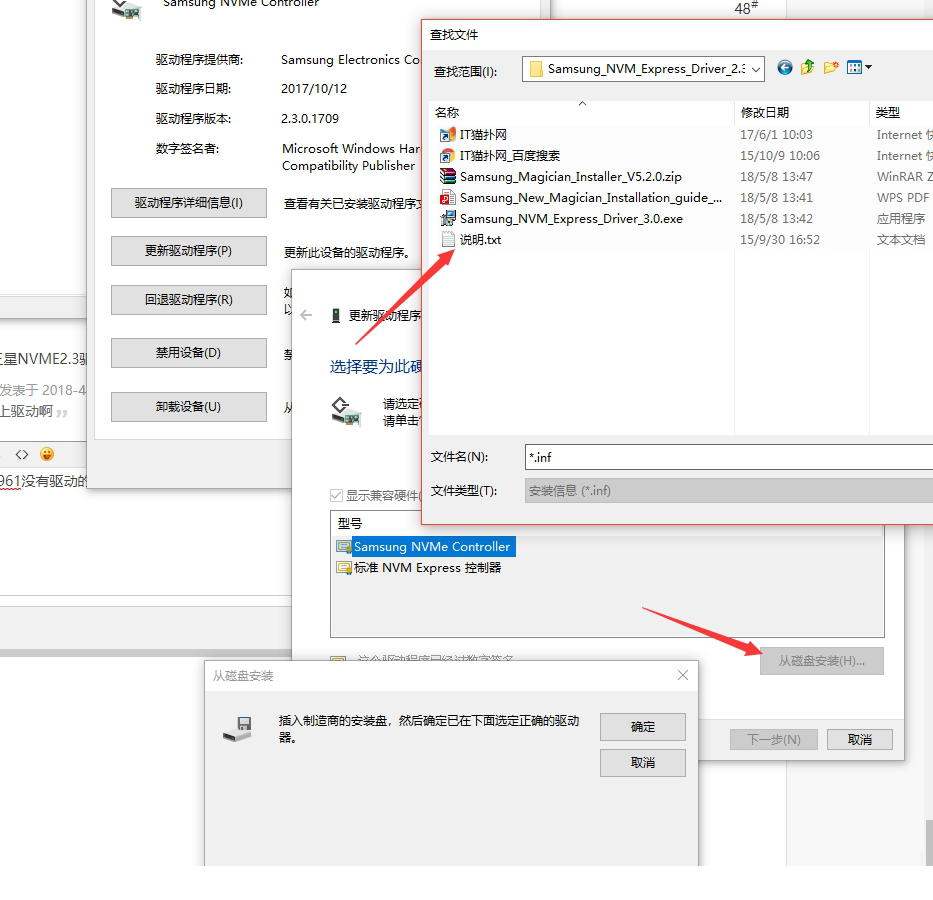Select Samsung_New_Magician_Installation_guide PDF

(x=591, y=197)
